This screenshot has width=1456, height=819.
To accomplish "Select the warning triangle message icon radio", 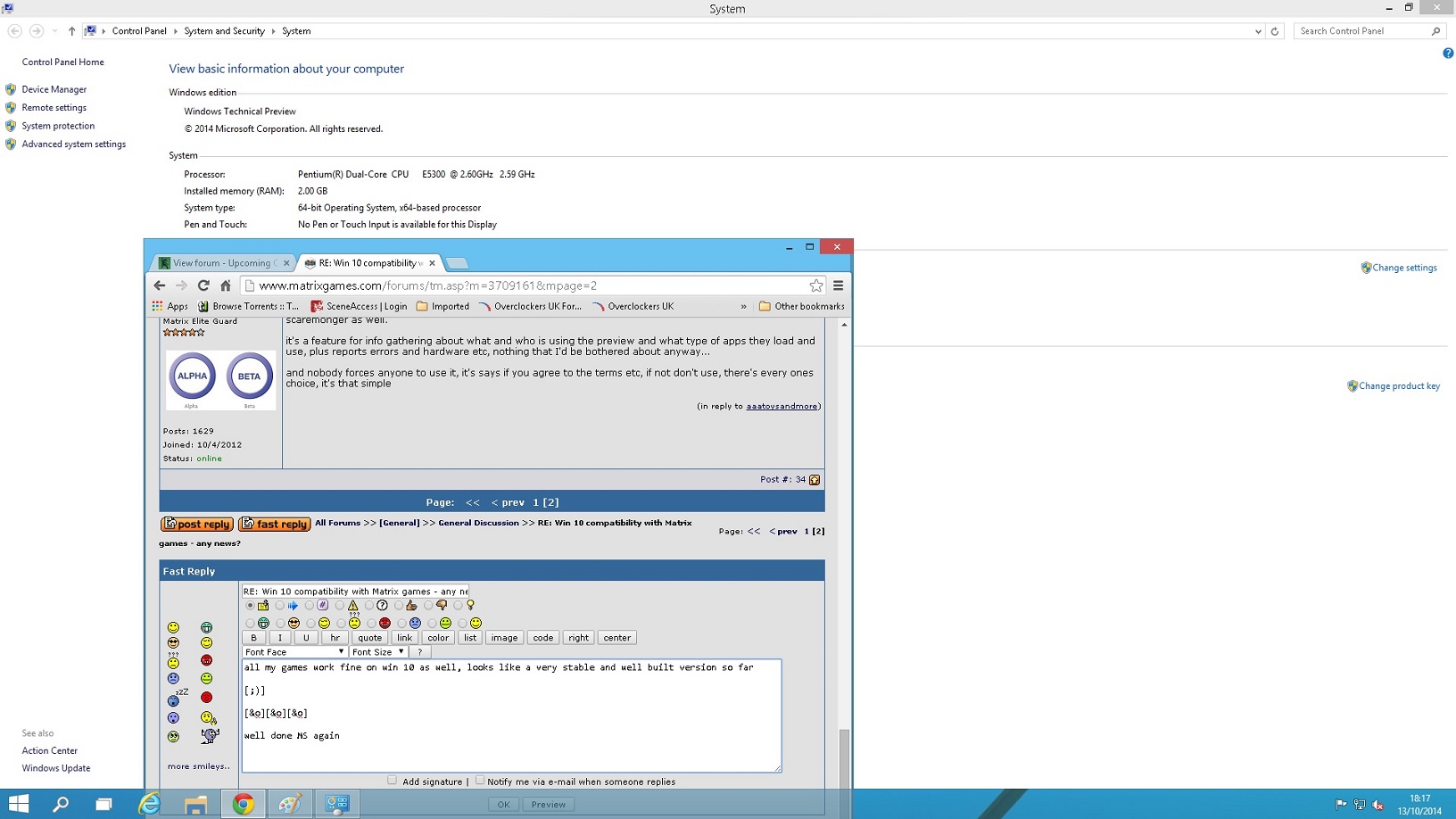I will pyautogui.click(x=339, y=606).
